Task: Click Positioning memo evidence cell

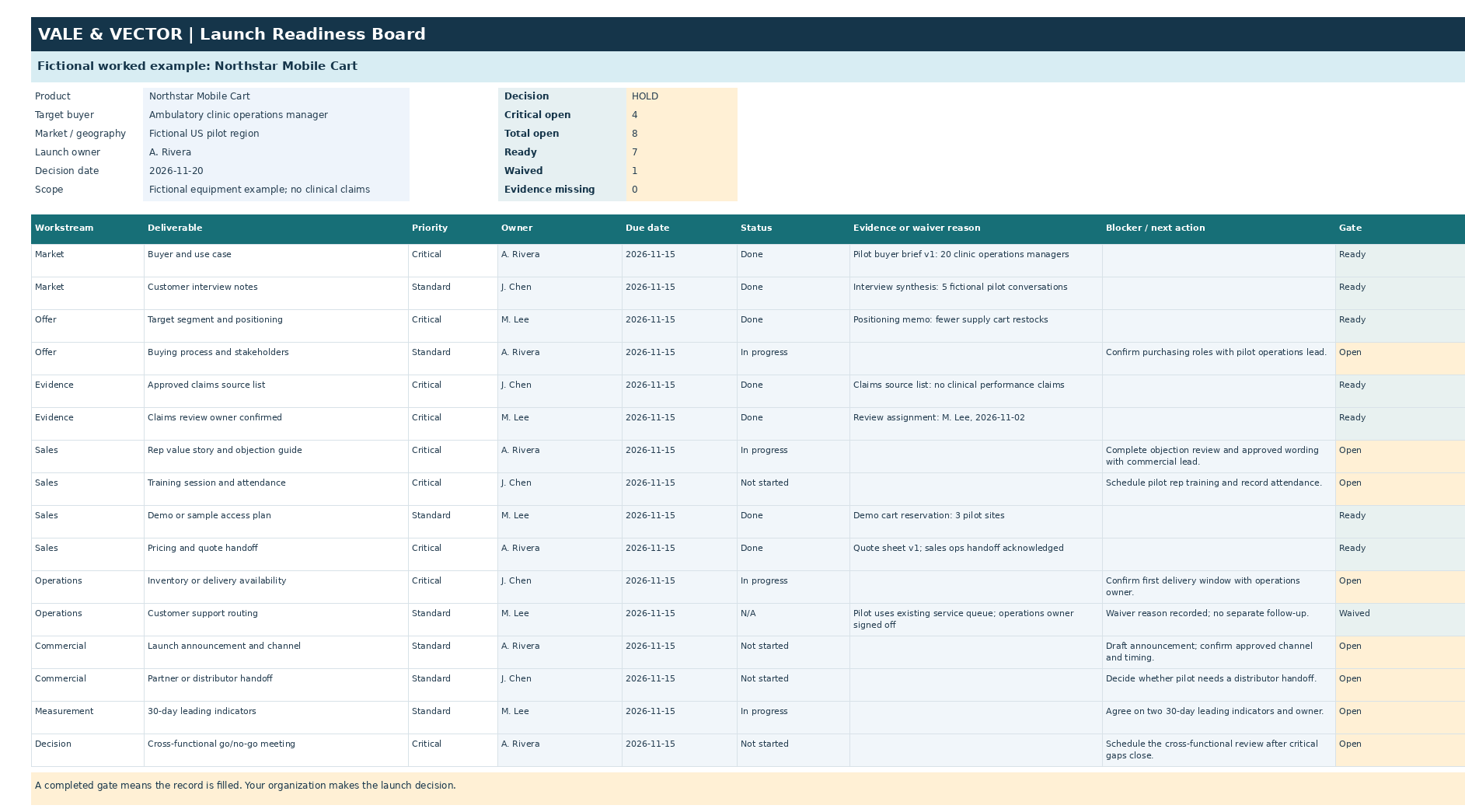Action: (x=975, y=326)
